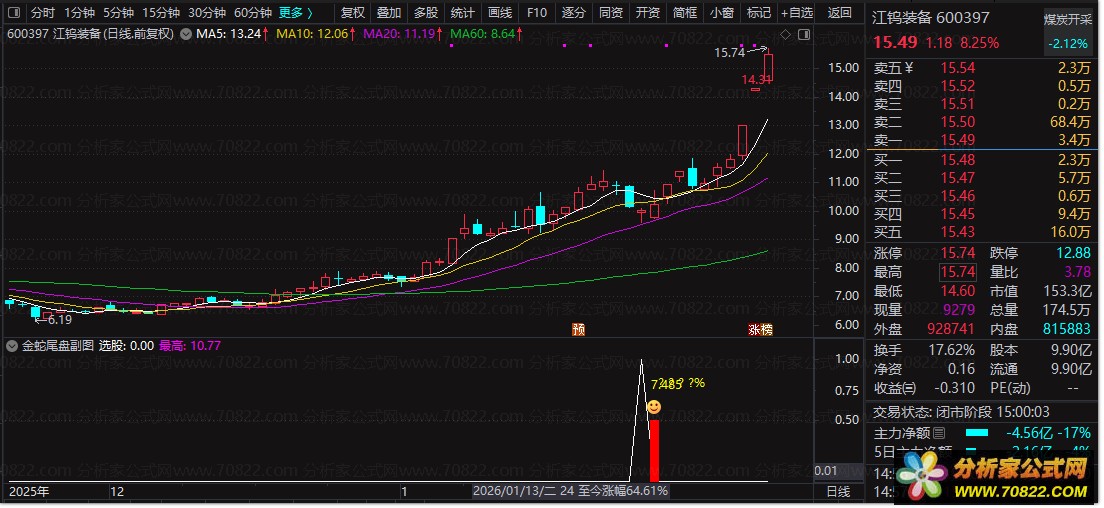Click the red indicator bar in sub-chart
Image resolution: width=1104 pixels, height=508 pixels.
click(654, 450)
